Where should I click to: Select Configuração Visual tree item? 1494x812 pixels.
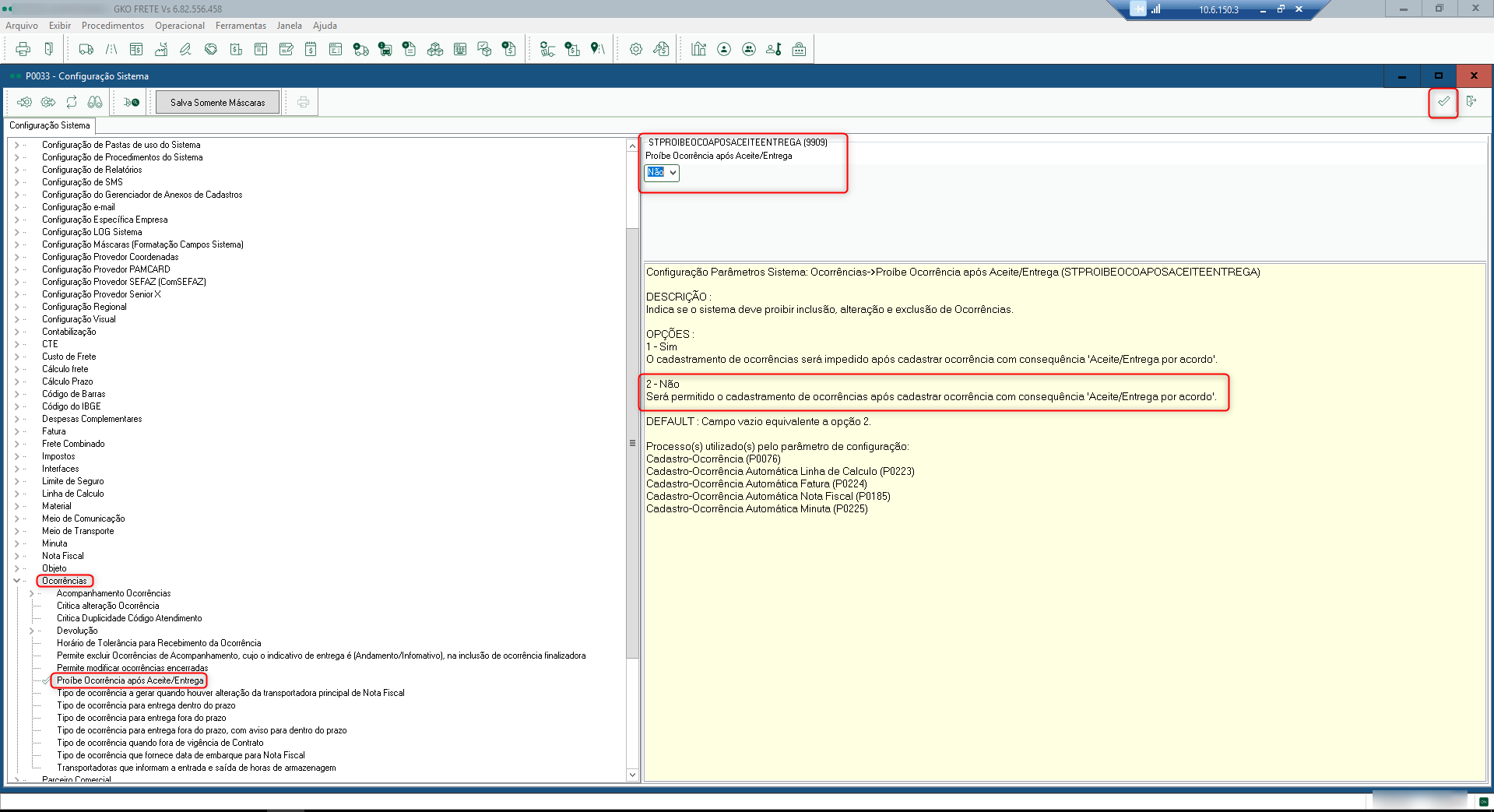pyautogui.click(x=79, y=319)
